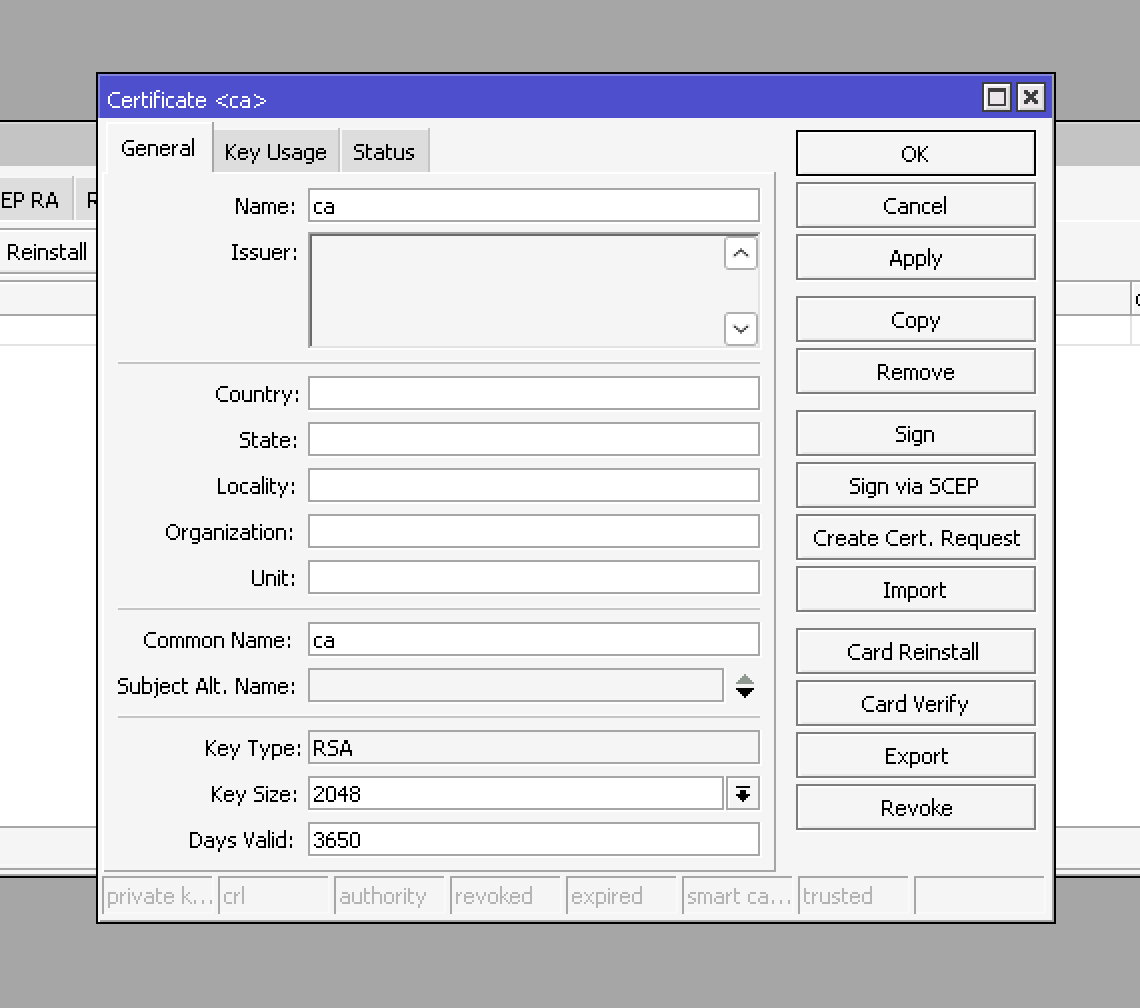Click the Days Valid field
Viewport: 1140px width, 1008px height.
point(533,840)
